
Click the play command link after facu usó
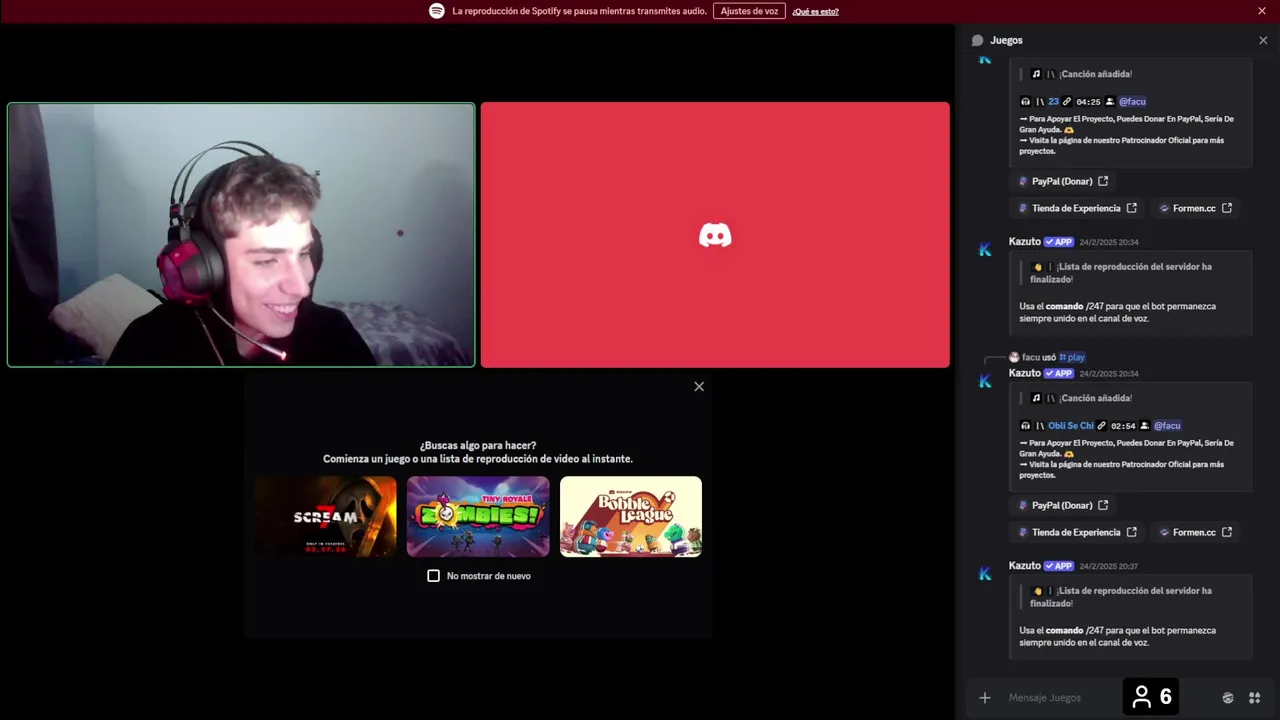(x=1072, y=357)
